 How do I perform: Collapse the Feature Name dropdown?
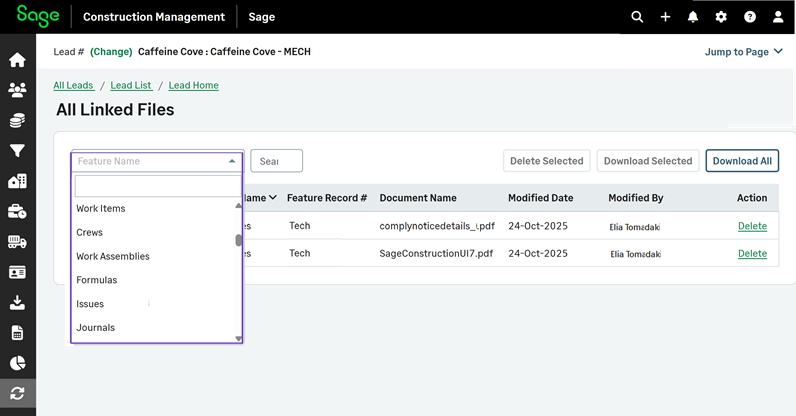pyautogui.click(x=232, y=161)
